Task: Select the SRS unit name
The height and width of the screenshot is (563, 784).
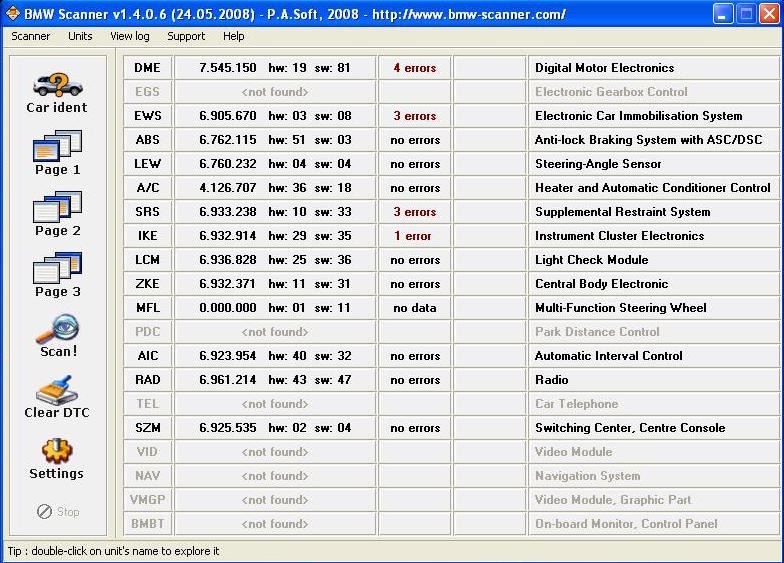Action: point(148,212)
